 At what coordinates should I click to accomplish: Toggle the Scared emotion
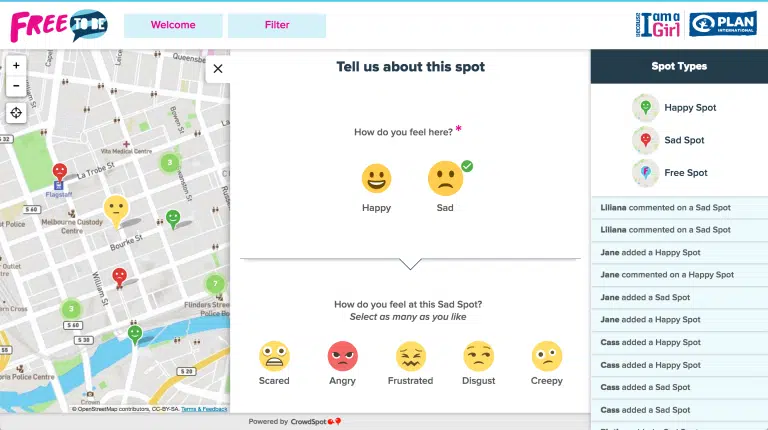(274, 356)
